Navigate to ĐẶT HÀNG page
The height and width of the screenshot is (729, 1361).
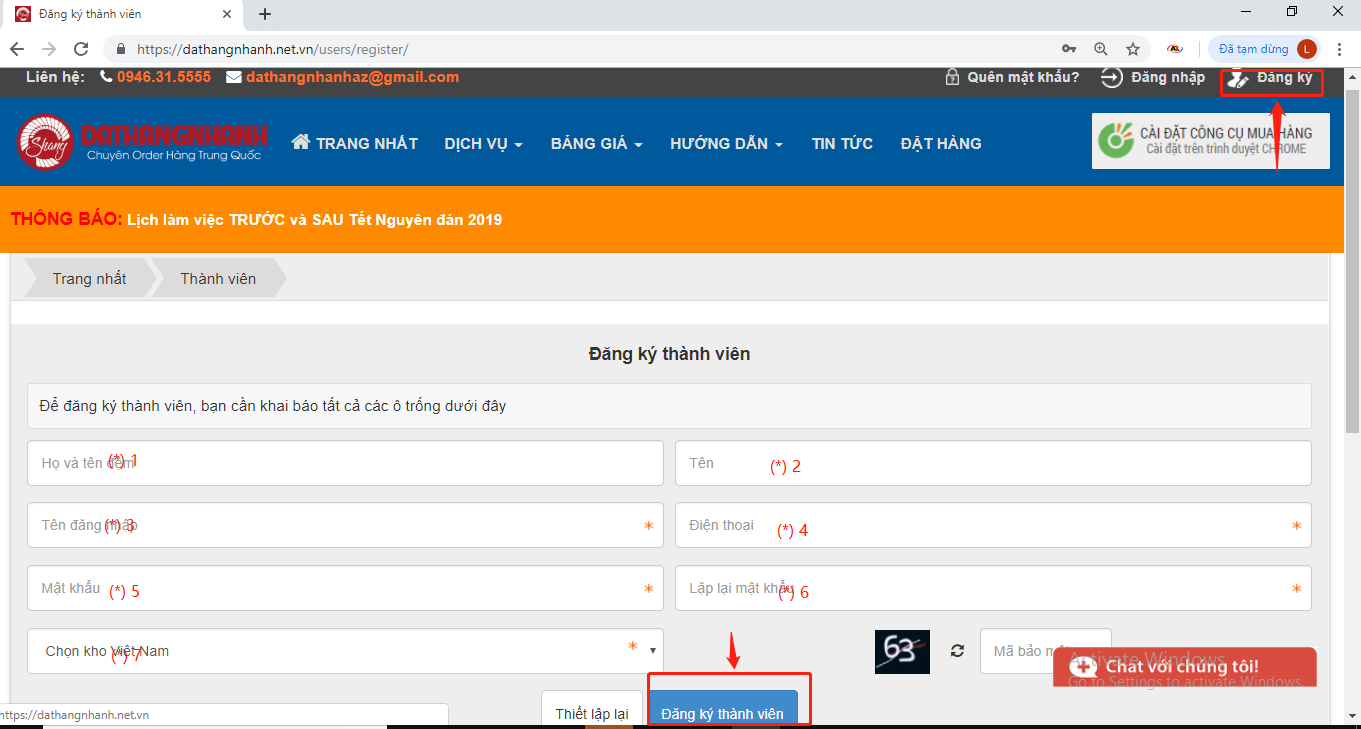point(940,144)
